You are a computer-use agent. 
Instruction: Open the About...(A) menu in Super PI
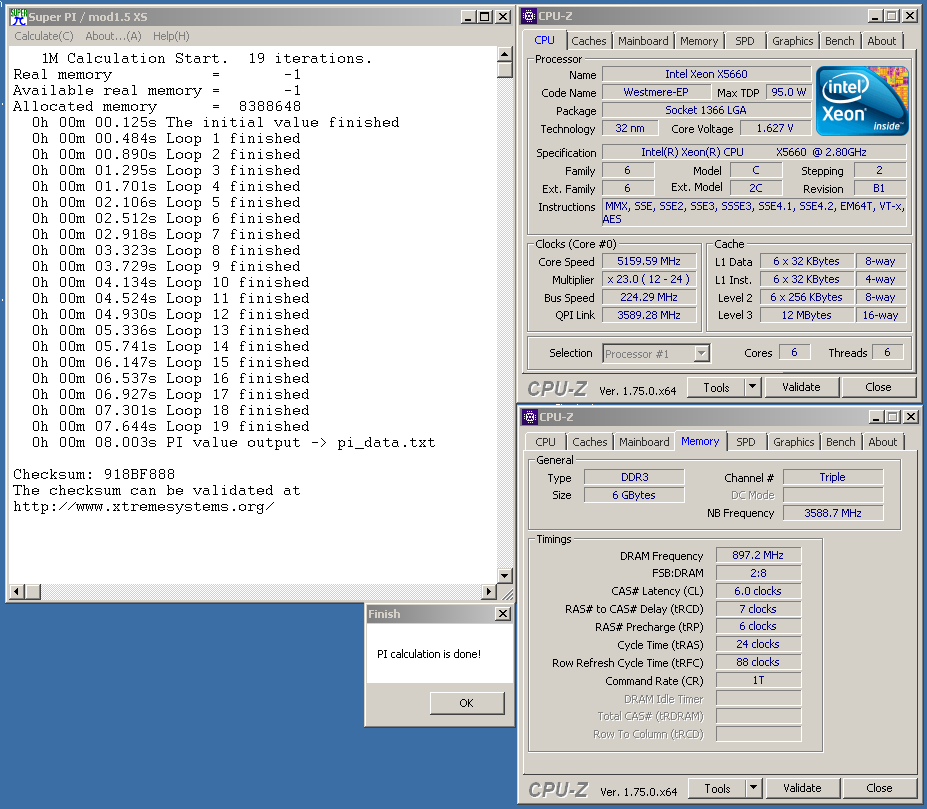[x=114, y=36]
